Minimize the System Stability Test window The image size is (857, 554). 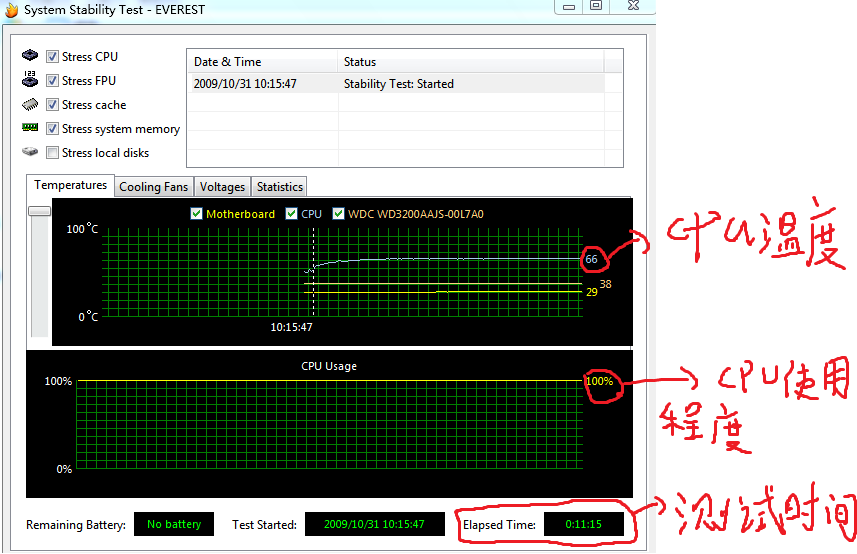(x=569, y=7)
